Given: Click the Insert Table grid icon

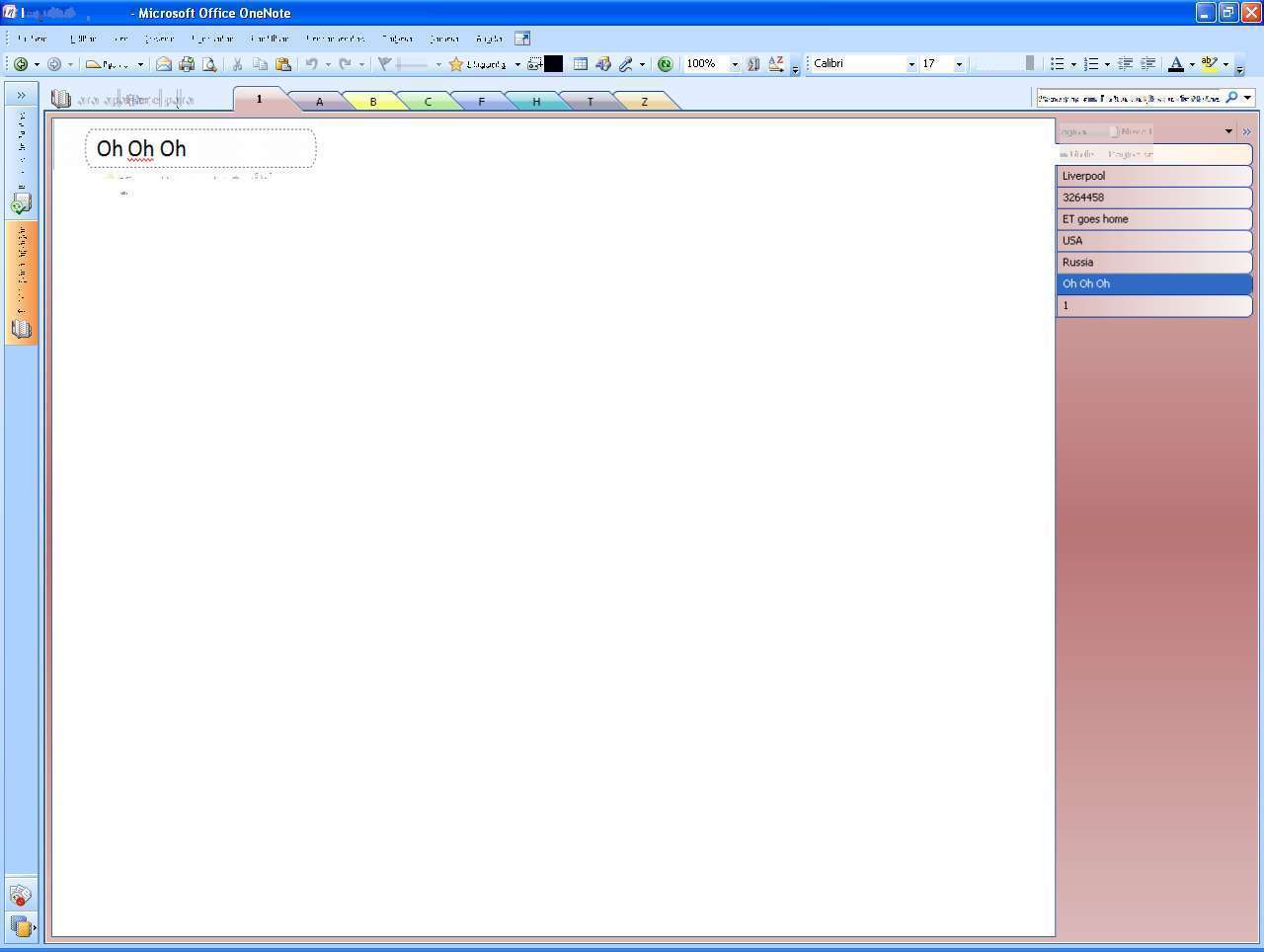Looking at the screenshot, I should pos(581,64).
